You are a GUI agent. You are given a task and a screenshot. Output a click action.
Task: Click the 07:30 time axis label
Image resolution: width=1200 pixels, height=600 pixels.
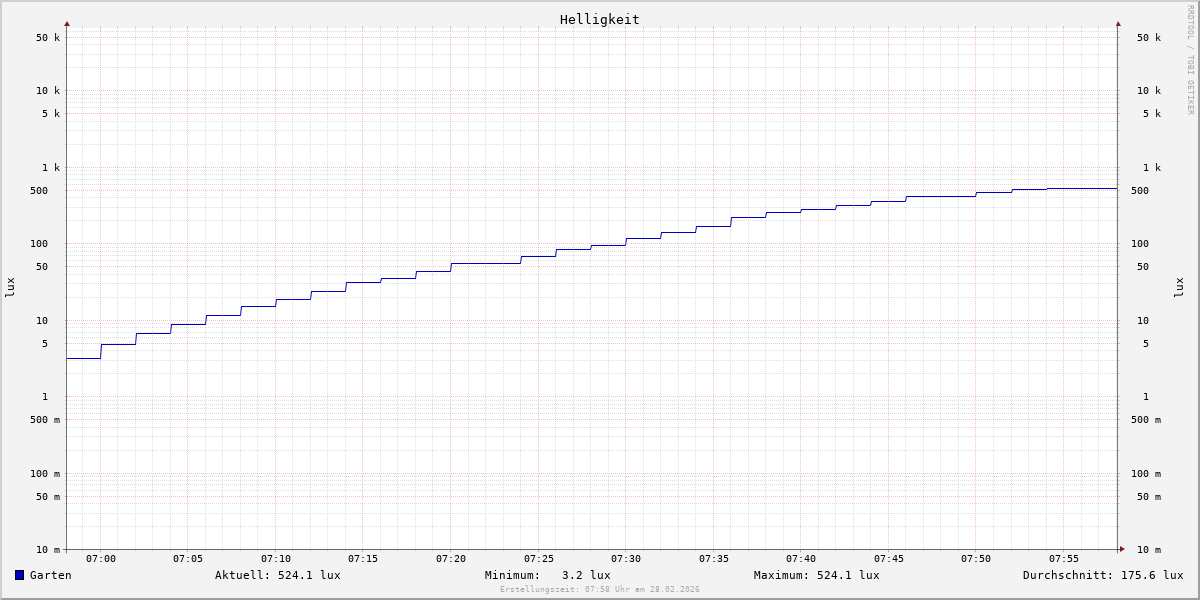coord(626,559)
